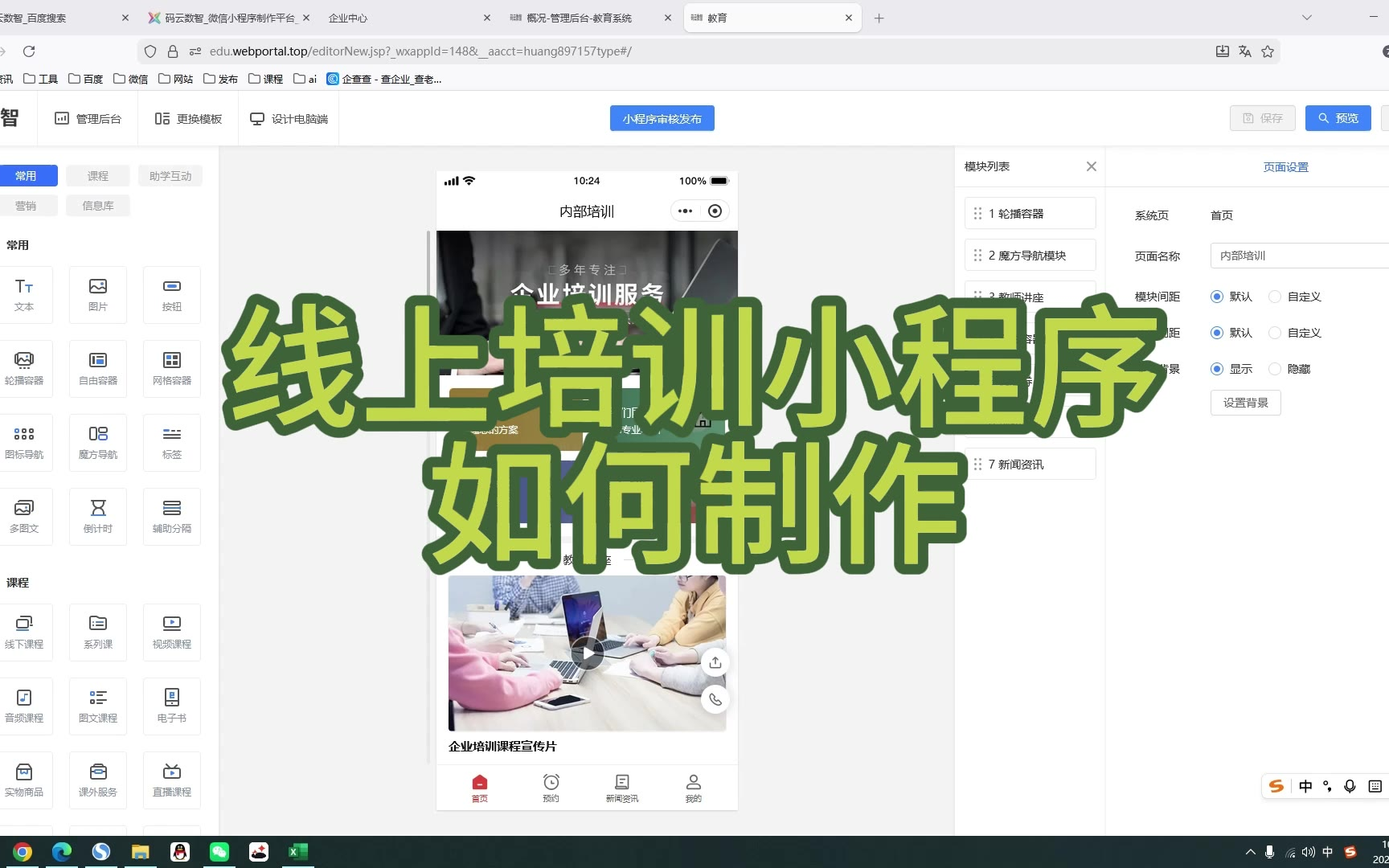Select 默认 radio for 模块间距
Image resolution: width=1389 pixels, height=868 pixels.
click(x=1217, y=297)
